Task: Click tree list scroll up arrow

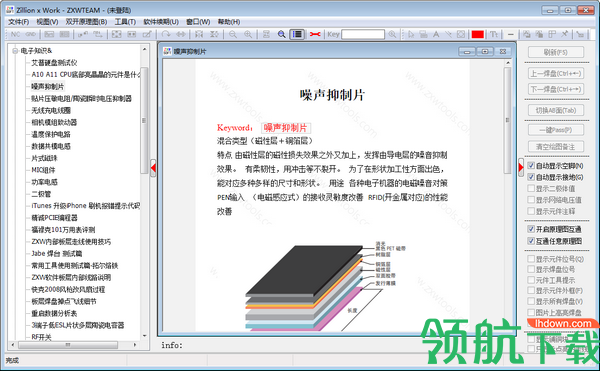Action: click(145, 49)
